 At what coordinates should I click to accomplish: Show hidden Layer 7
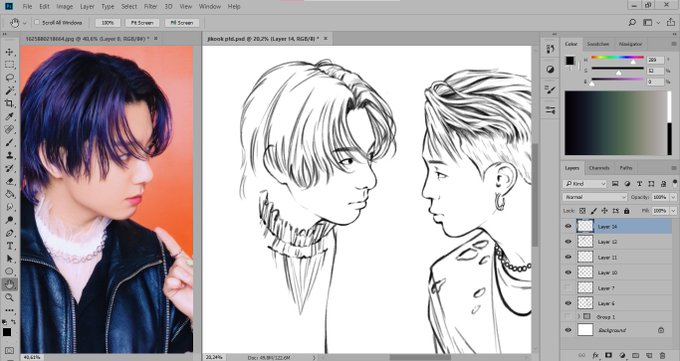click(x=568, y=288)
